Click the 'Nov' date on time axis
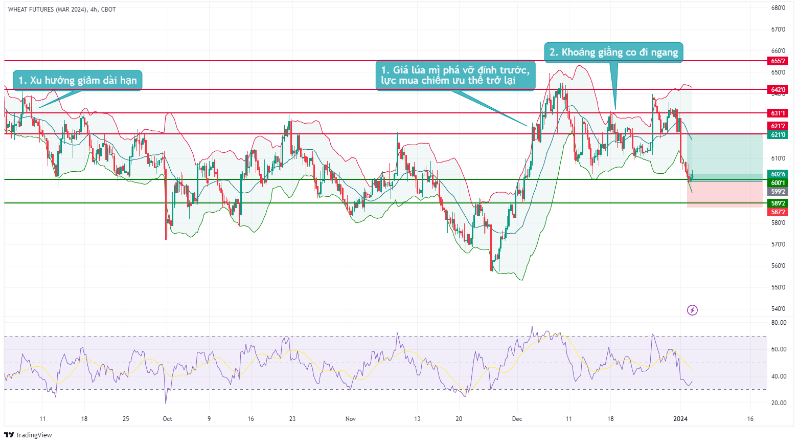The width and height of the screenshot is (801, 443). pos(349,421)
